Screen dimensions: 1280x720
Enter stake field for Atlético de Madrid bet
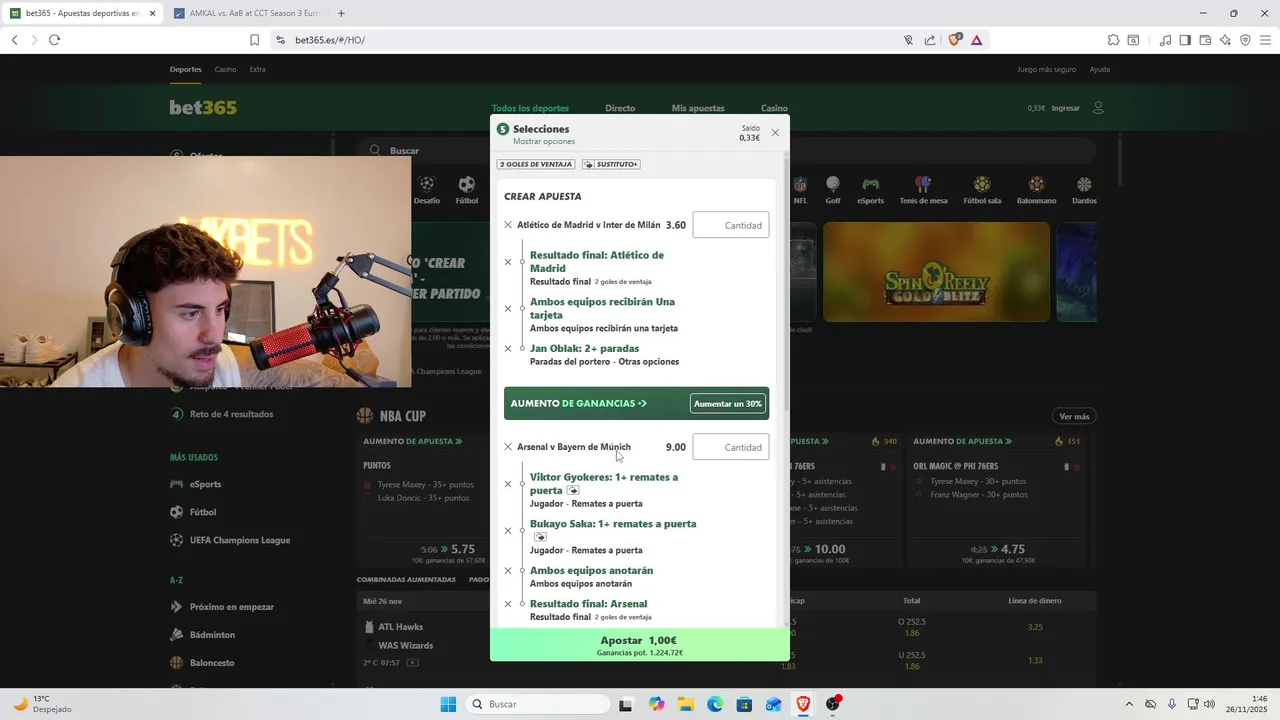point(731,225)
